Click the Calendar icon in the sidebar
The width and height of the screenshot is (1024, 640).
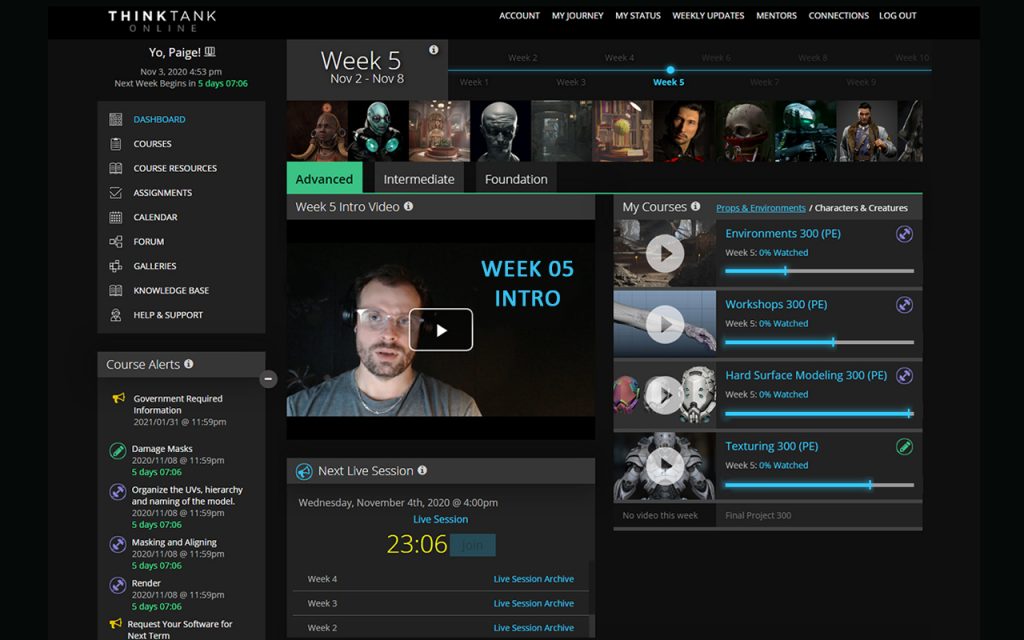[x=116, y=217]
